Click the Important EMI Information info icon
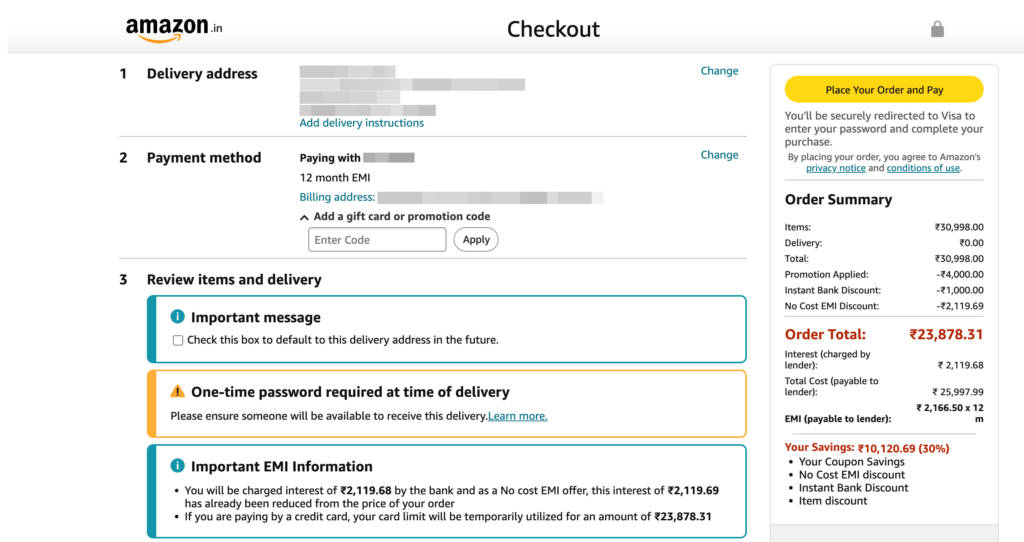 (x=178, y=466)
